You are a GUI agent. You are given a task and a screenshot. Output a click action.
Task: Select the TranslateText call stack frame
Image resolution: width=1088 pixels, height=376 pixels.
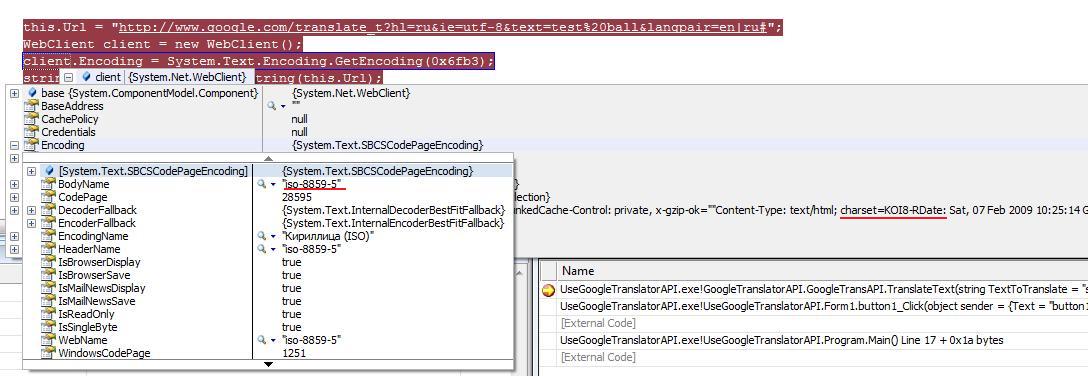tap(824, 289)
